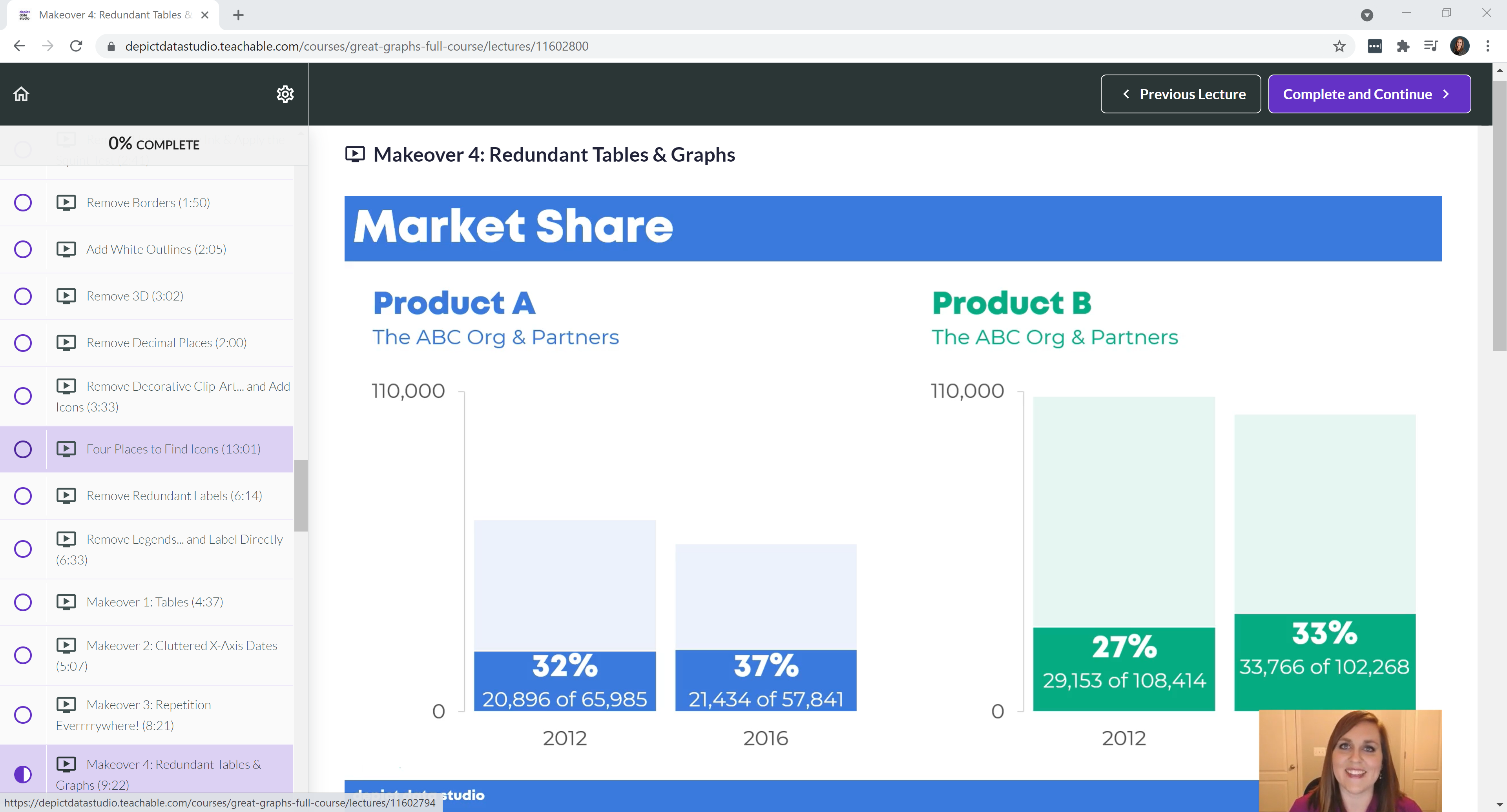Toggle completion circle for Remove Decorative Clip-Art
This screenshot has height=812, width=1507.
pos(23,396)
